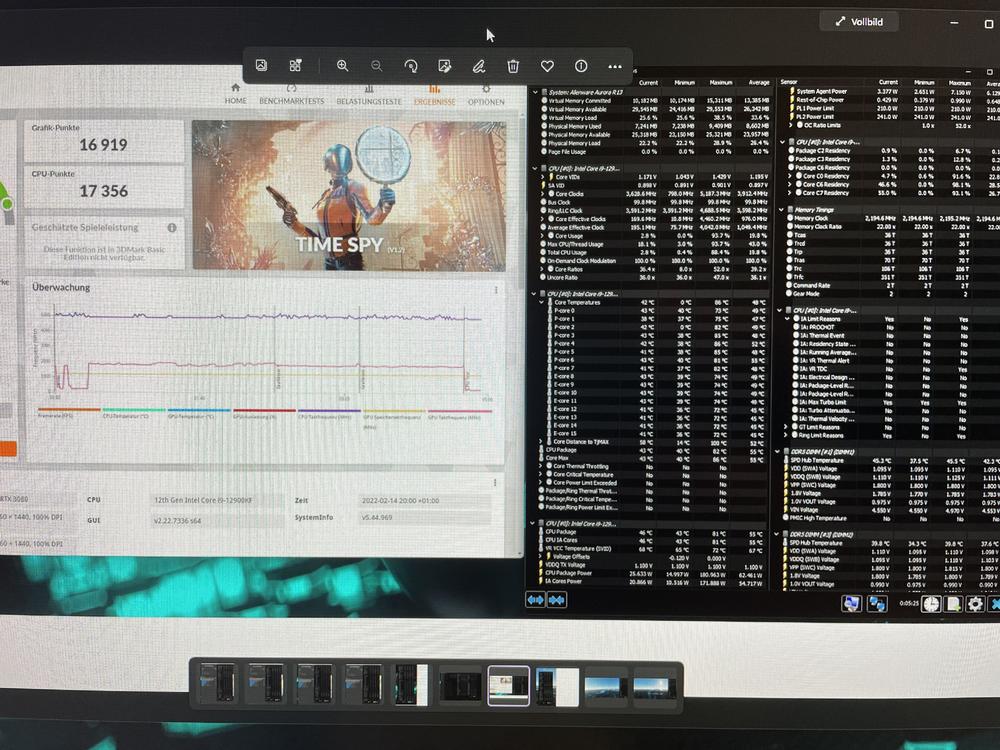Select the first thumbnail in the filmstrip

tap(217, 686)
